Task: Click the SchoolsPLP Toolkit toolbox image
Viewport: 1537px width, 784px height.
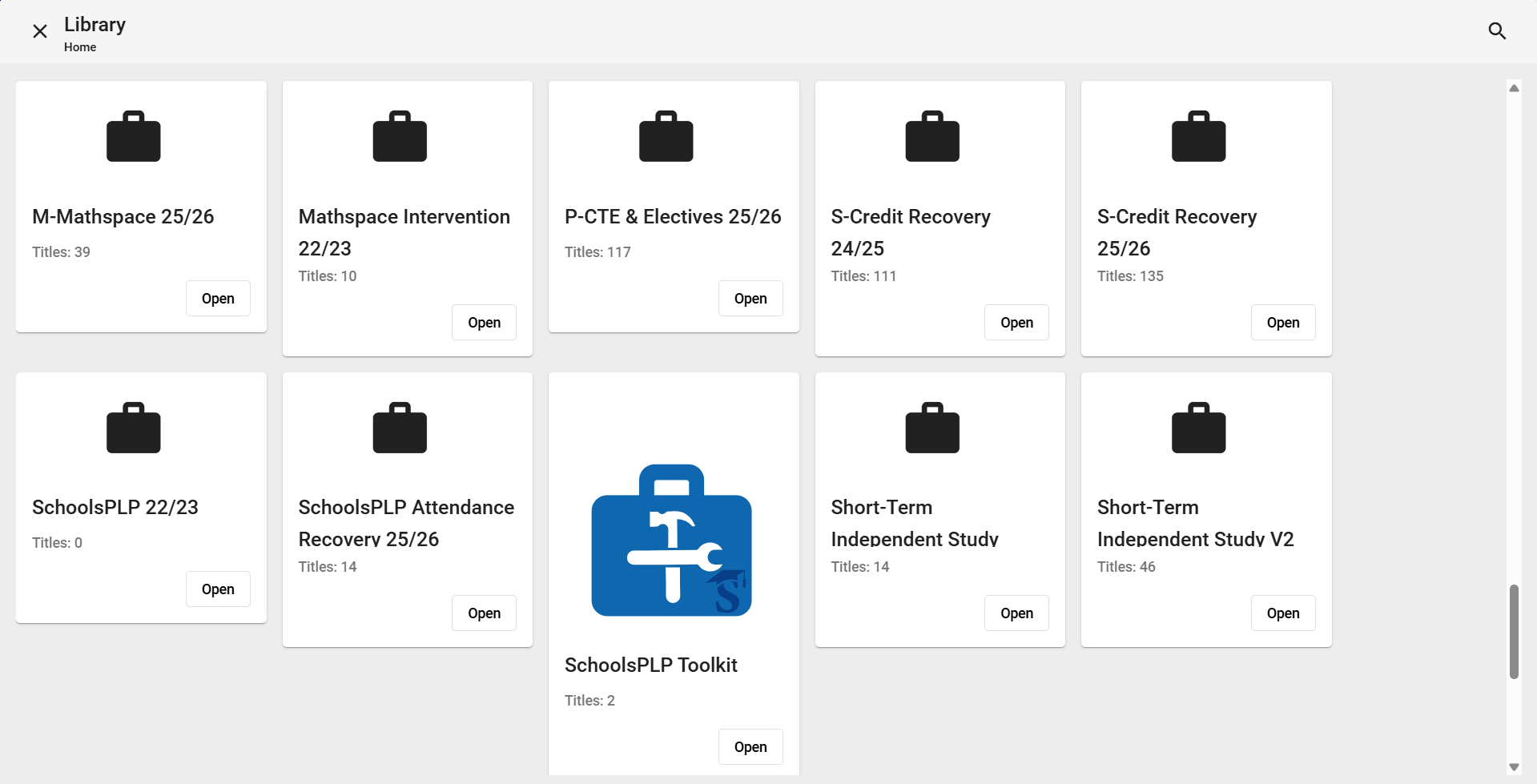Action: click(x=672, y=541)
